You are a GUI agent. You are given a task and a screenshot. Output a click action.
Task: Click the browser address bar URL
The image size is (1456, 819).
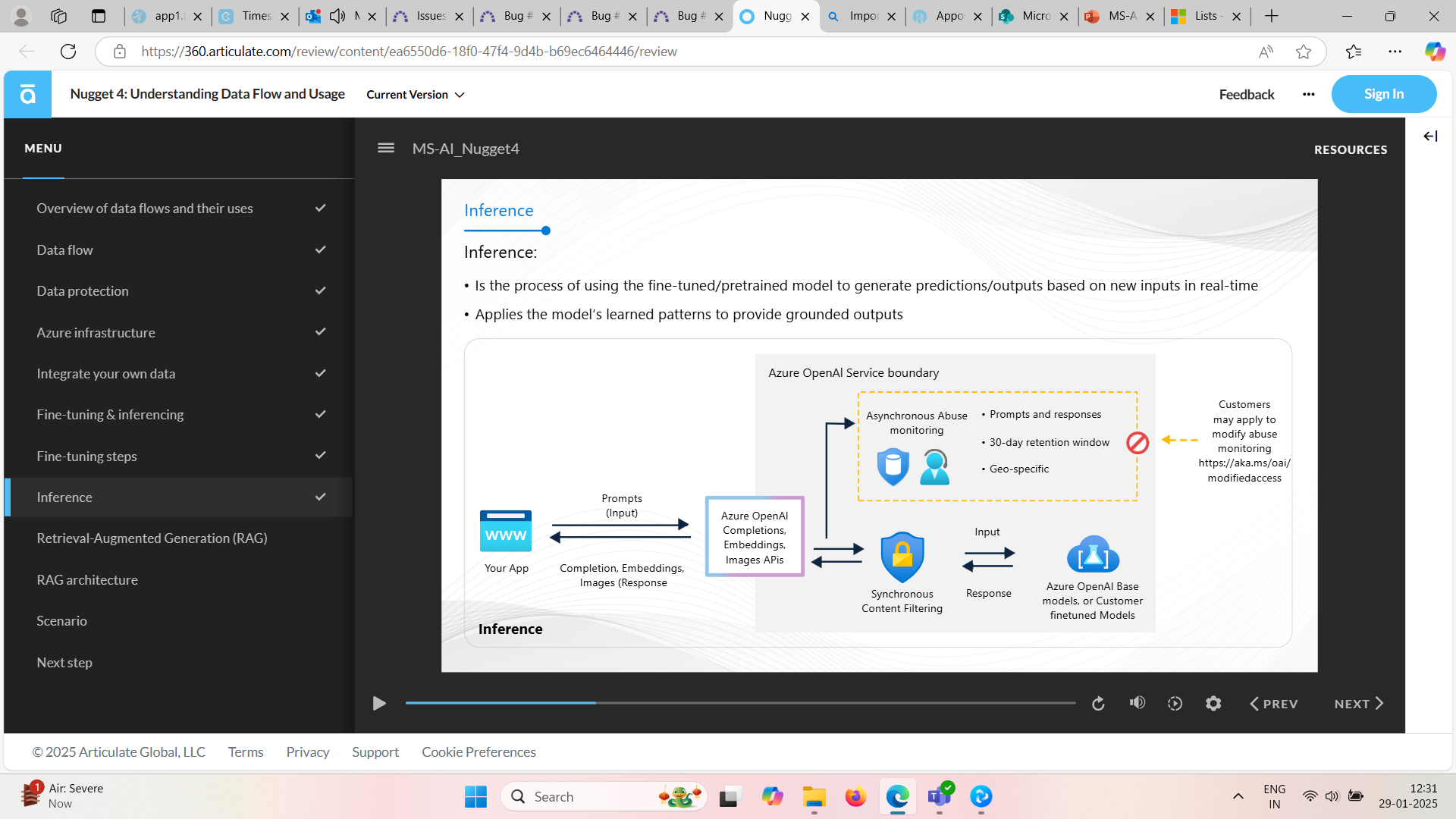click(x=409, y=52)
